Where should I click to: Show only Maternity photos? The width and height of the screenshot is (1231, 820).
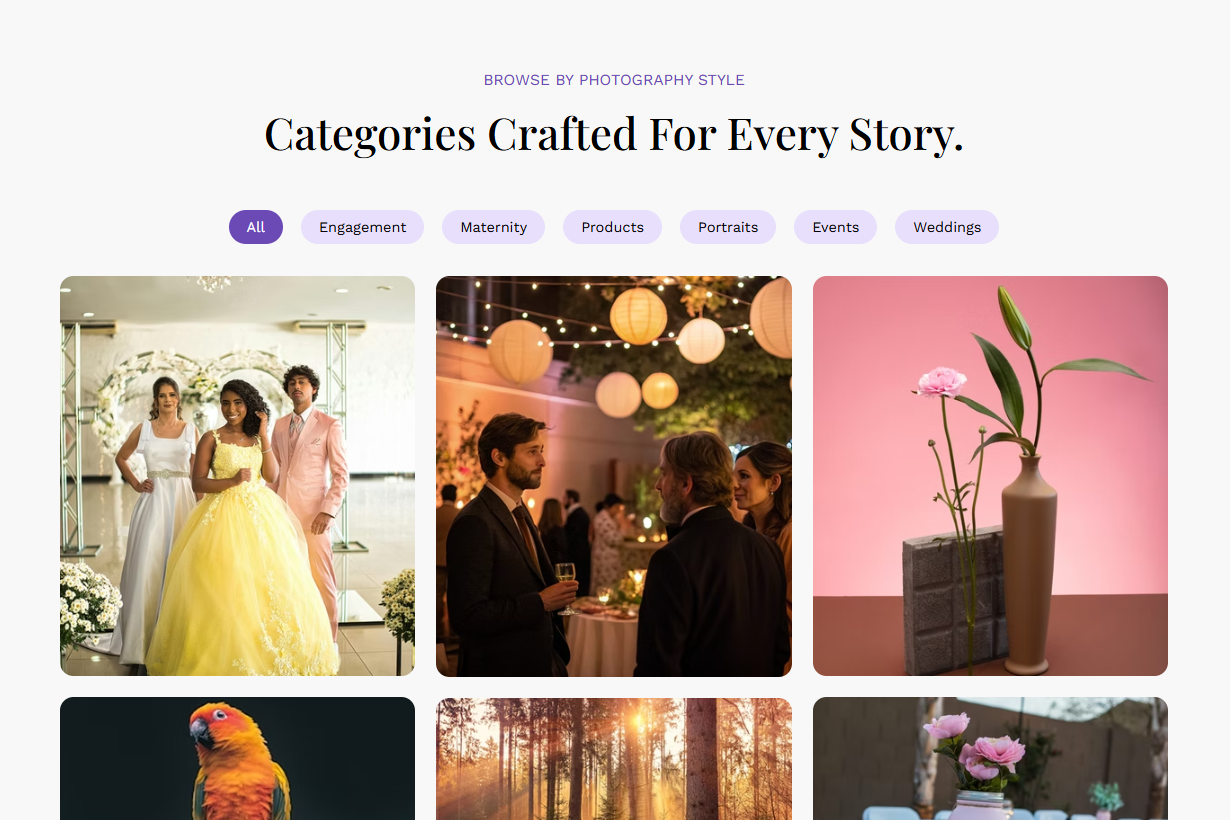coord(493,227)
